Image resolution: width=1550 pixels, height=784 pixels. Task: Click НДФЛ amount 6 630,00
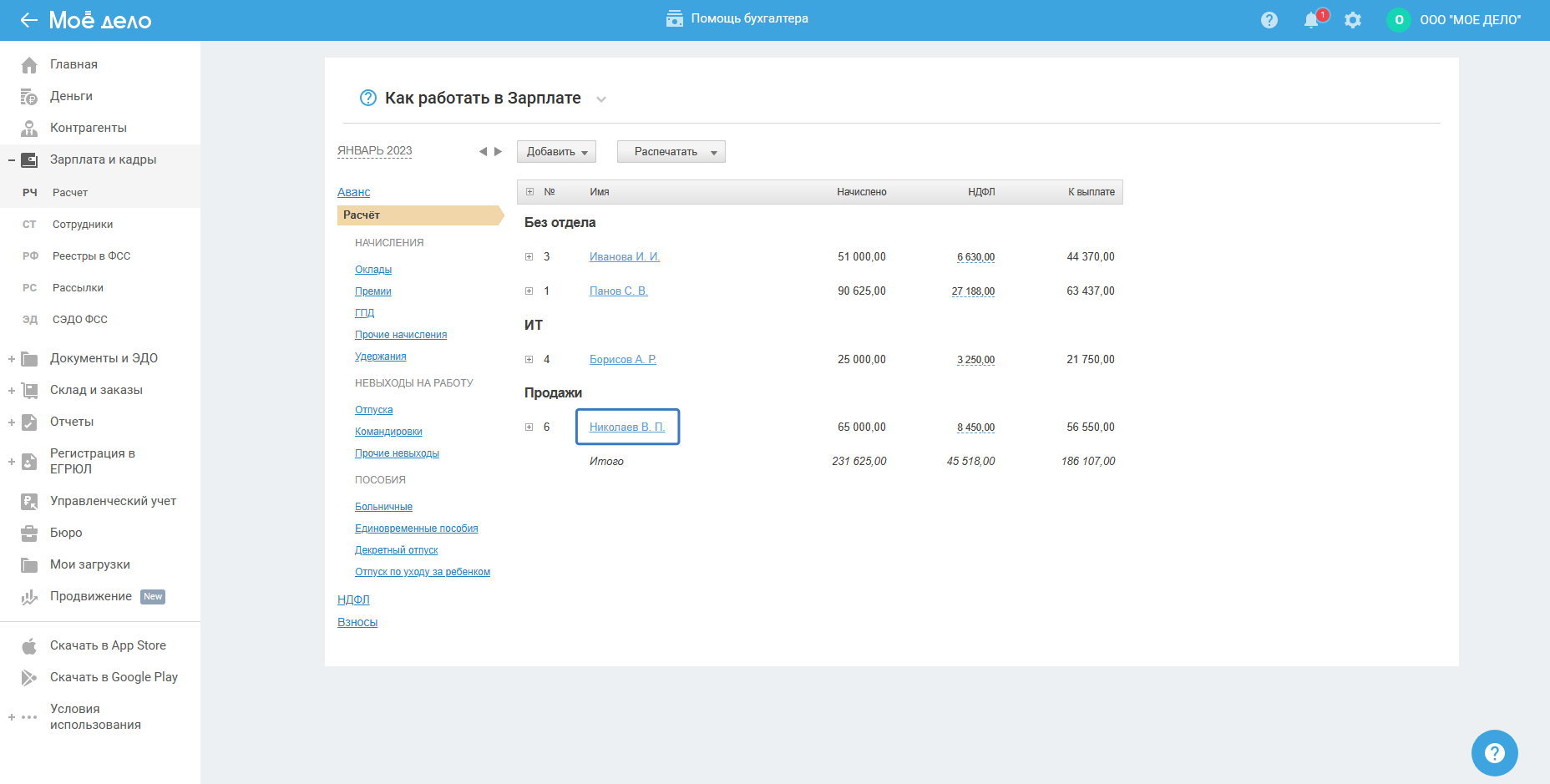tap(975, 257)
